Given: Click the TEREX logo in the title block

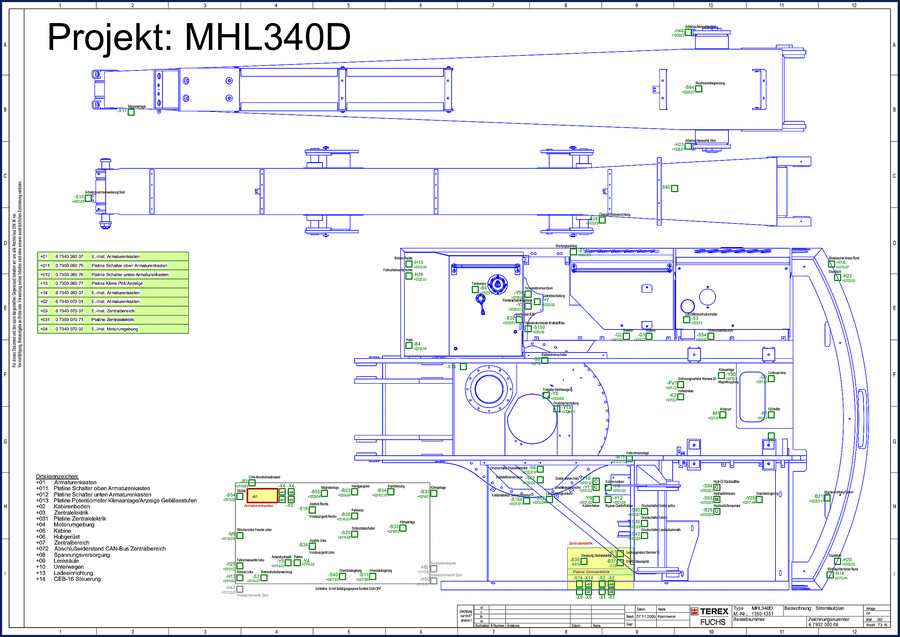Looking at the screenshot, I should pos(709,611).
